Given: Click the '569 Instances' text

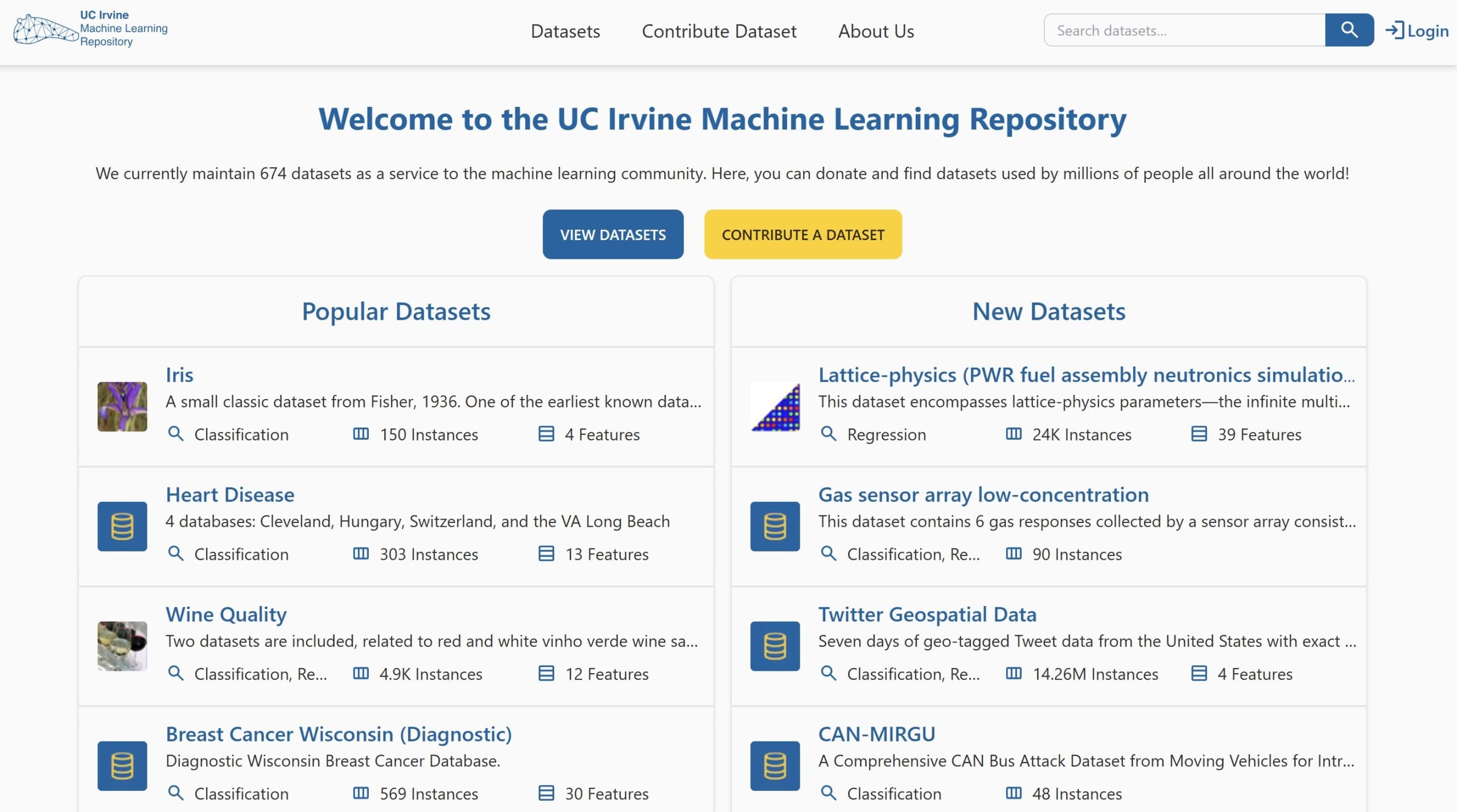Looking at the screenshot, I should coord(429,793).
